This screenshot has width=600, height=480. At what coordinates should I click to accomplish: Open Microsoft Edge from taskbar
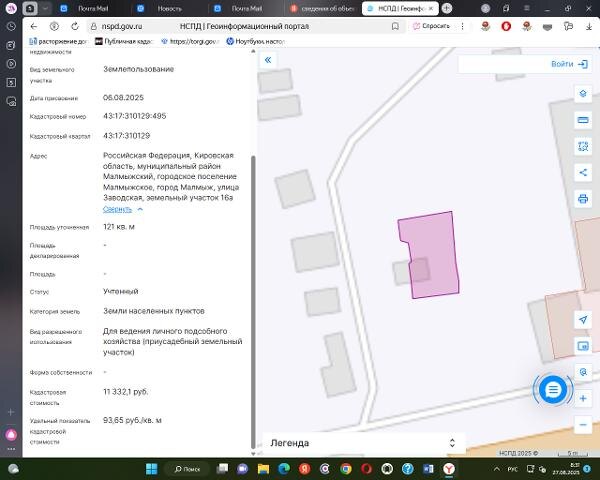point(284,469)
